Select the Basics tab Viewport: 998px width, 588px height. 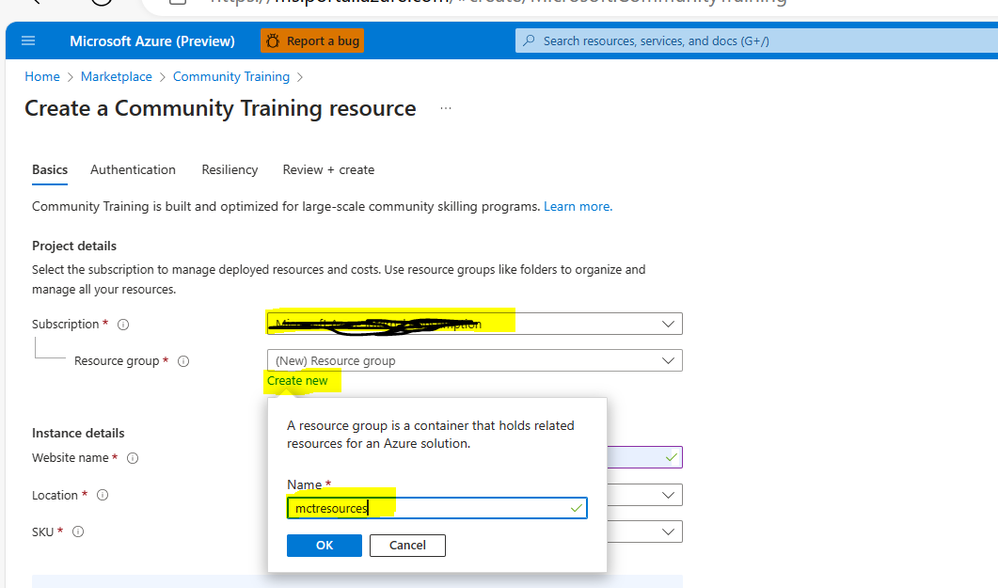point(50,170)
